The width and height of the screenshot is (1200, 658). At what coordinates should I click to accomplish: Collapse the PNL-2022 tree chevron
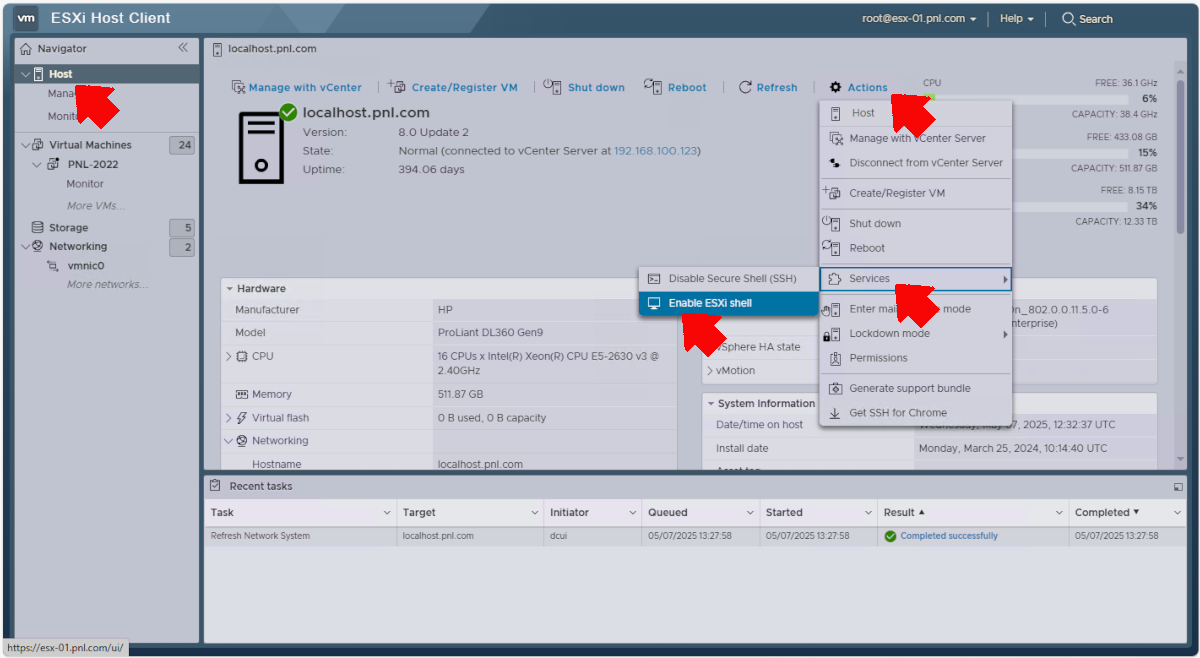tap(37, 164)
